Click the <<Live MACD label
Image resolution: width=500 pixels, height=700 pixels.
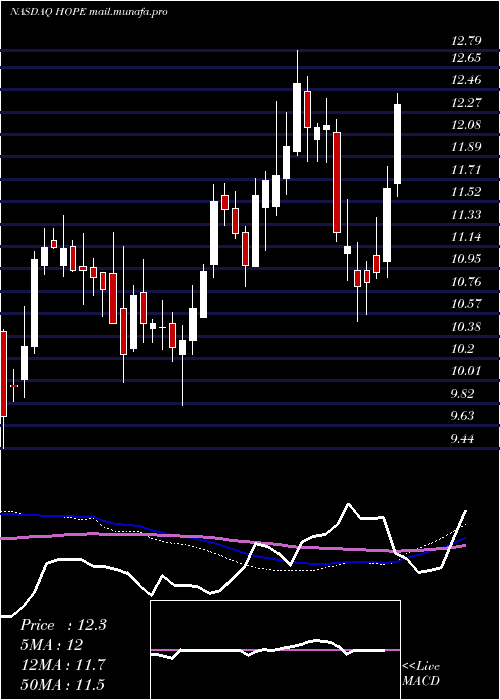point(421,674)
